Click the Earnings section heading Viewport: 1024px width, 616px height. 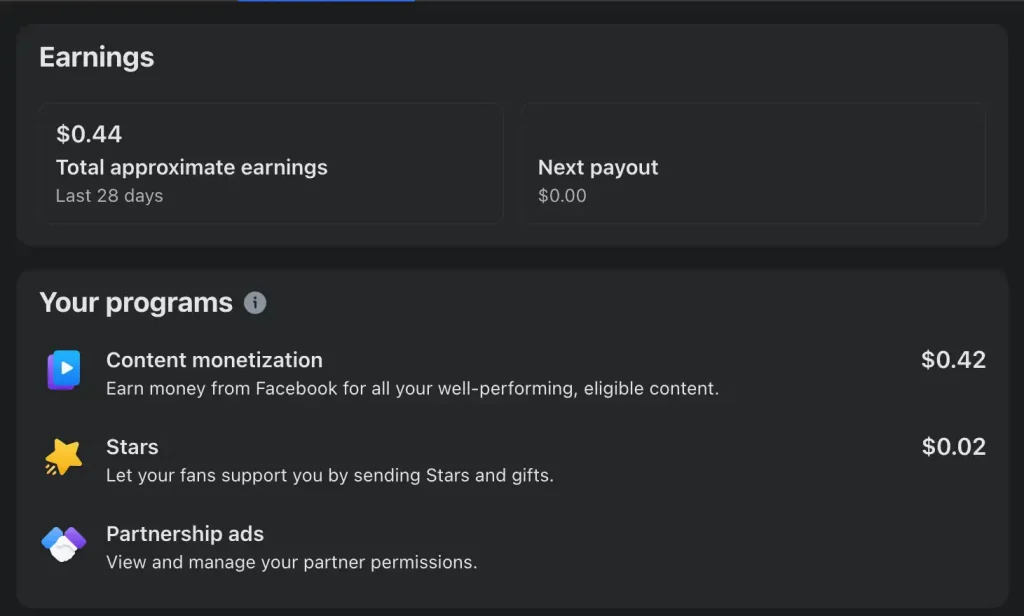(96, 57)
